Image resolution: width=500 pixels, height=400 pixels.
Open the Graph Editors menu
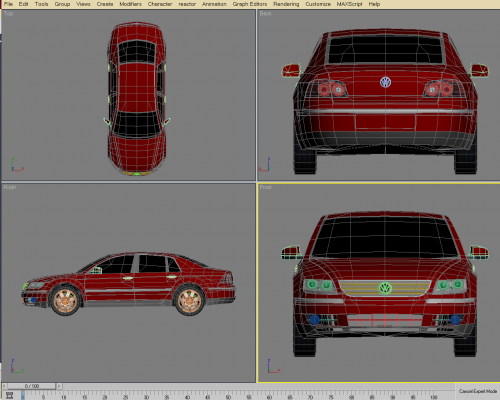[250, 4]
